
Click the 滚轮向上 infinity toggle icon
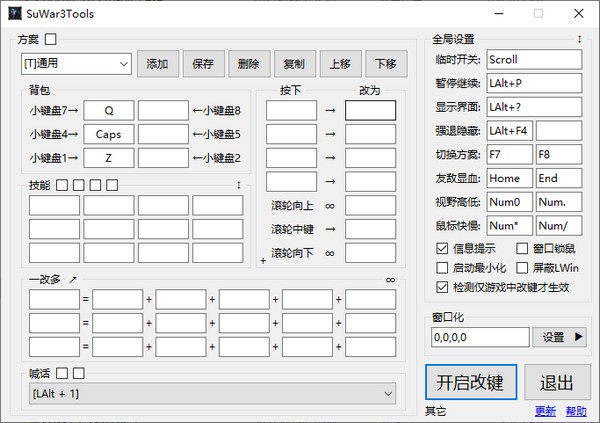click(330, 206)
